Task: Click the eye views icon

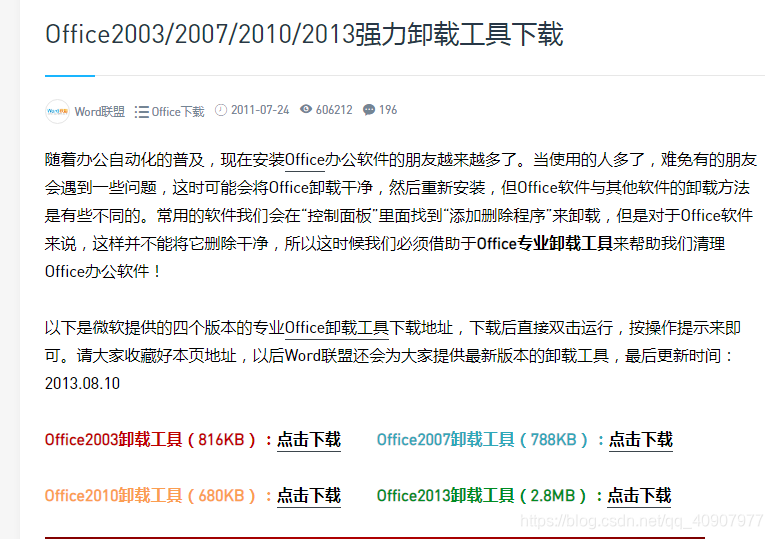Action: (306, 109)
